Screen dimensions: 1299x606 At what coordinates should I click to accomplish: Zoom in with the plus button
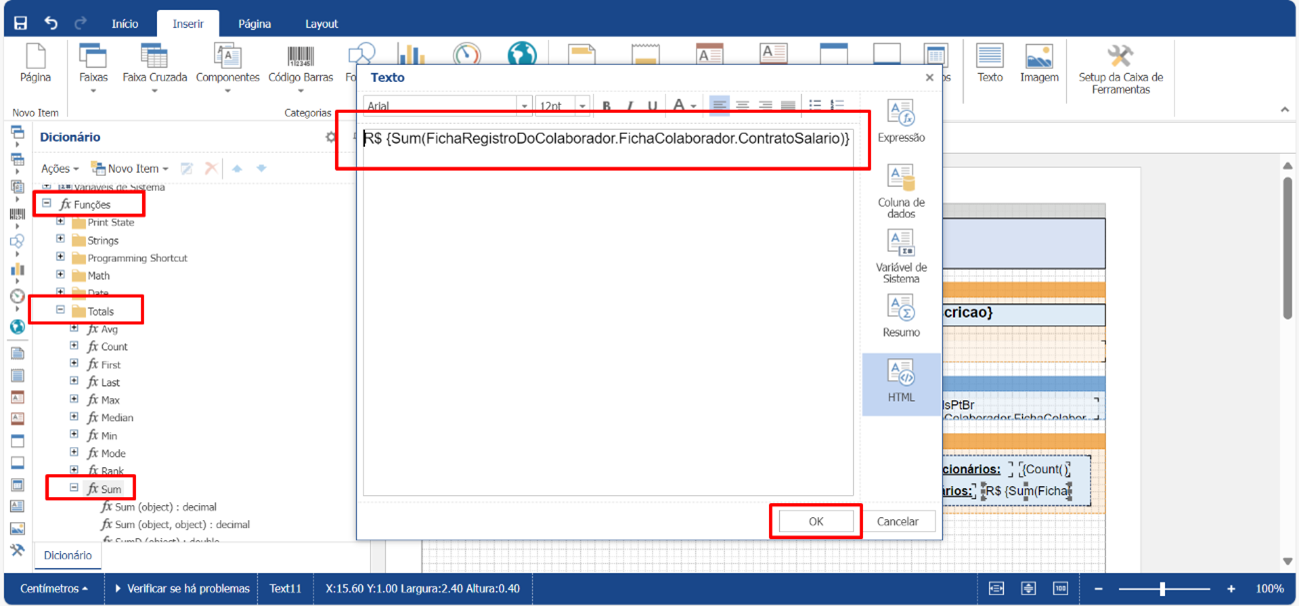(1231, 589)
